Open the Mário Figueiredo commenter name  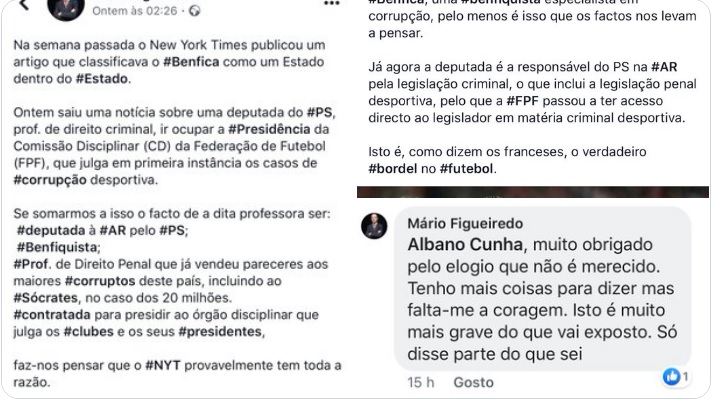[x=465, y=224]
